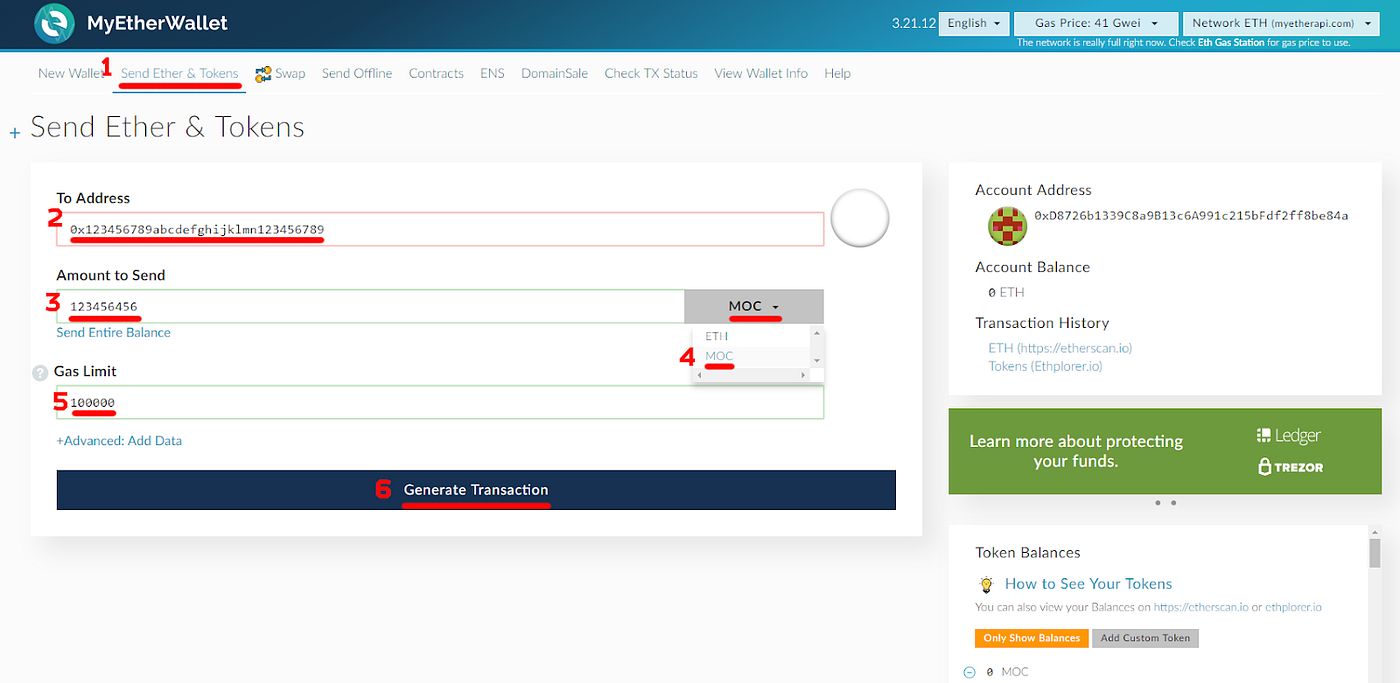Go to the Swap tab
Viewport: 1400px width, 683px height.
tap(290, 73)
